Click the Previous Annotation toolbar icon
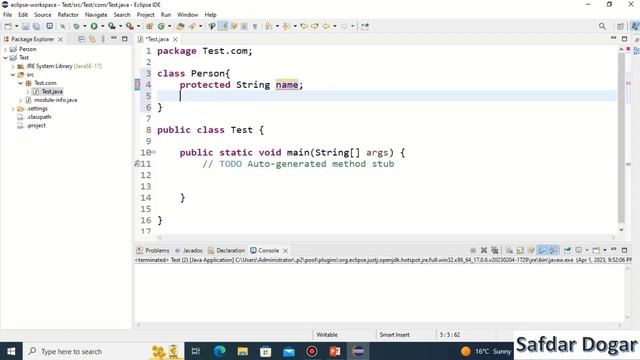The width and height of the screenshot is (640, 360). point(286,26)
